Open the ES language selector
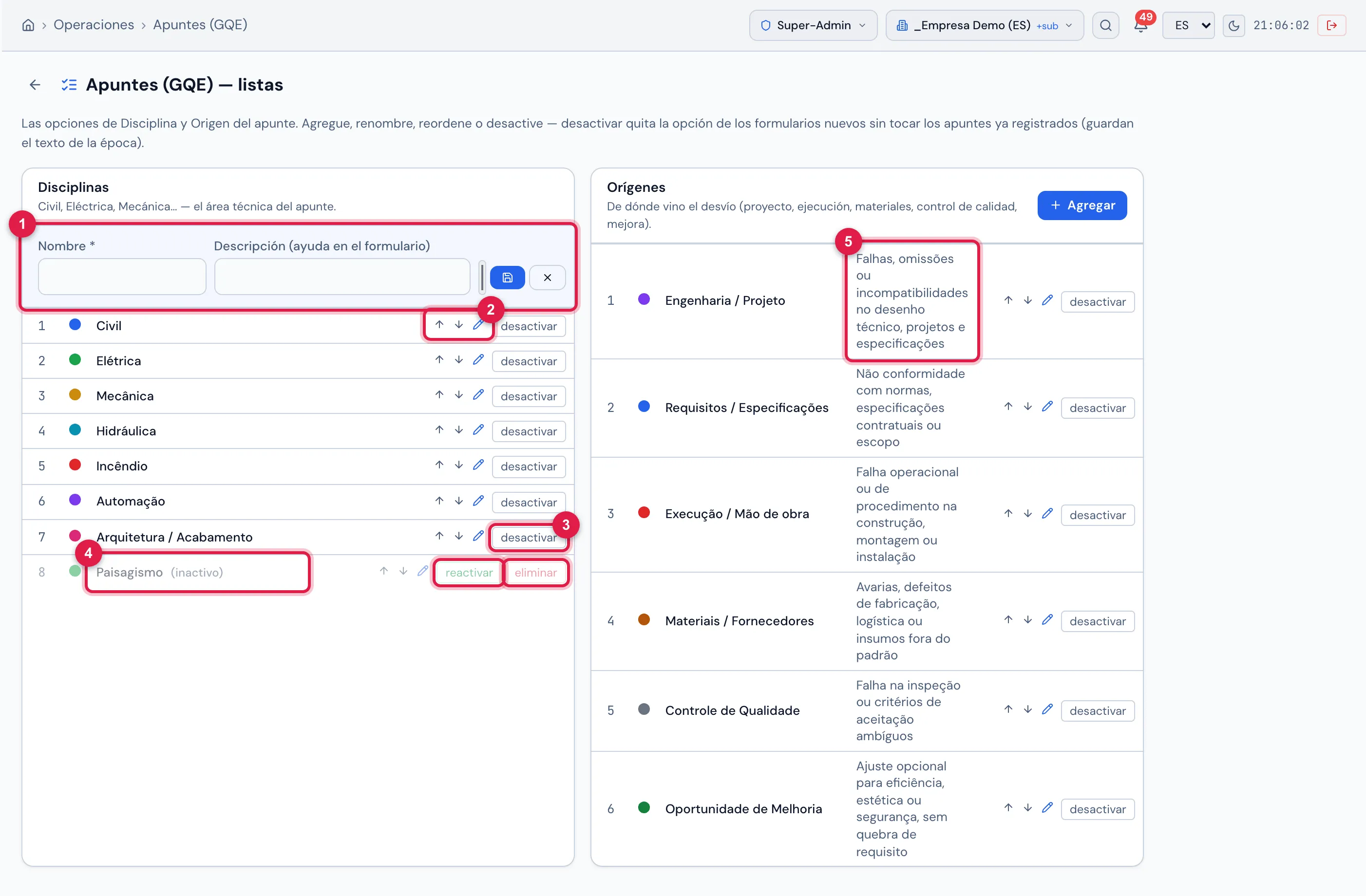1366x896 pixels. pos(1188,25)
